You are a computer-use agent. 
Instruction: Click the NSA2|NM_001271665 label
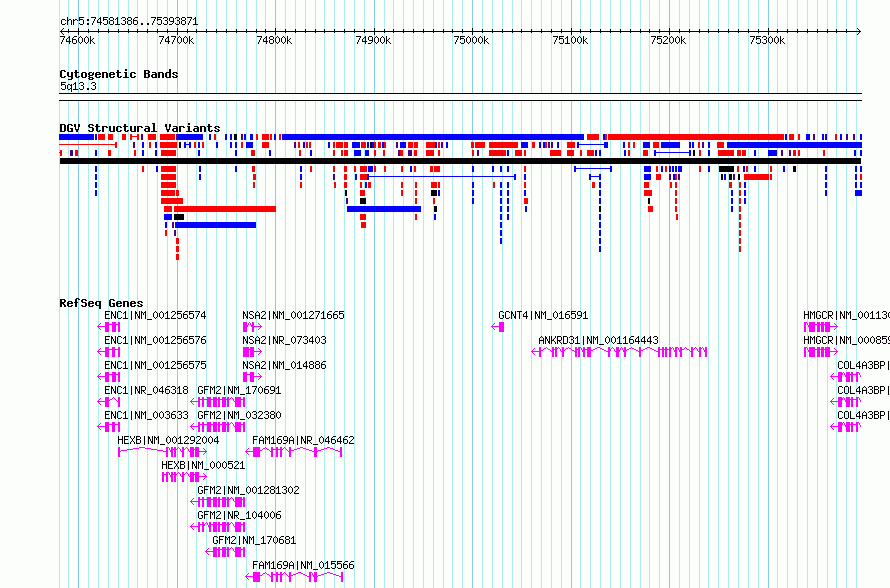[x=293, y=315]
